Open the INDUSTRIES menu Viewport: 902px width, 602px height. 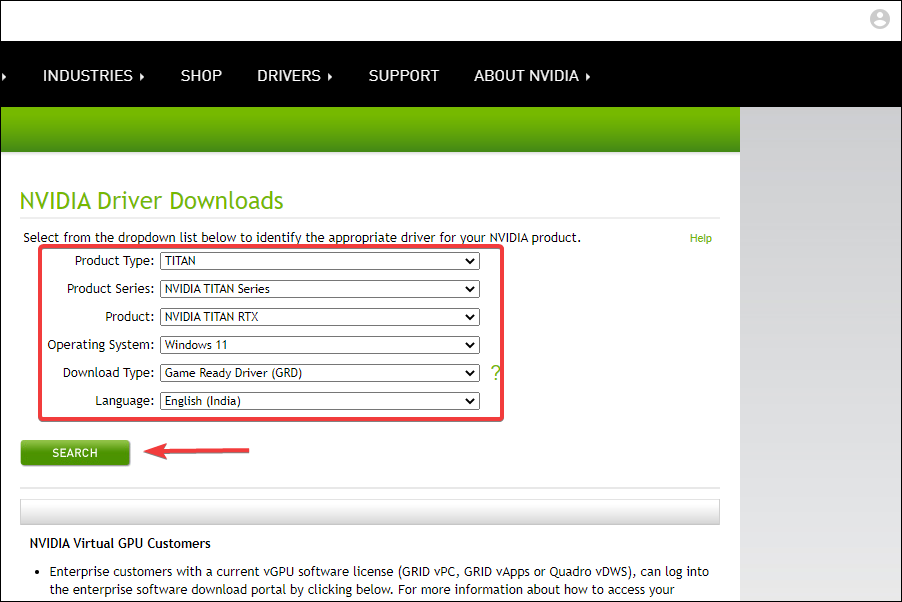pyautogui.click(x=87, y=75)
